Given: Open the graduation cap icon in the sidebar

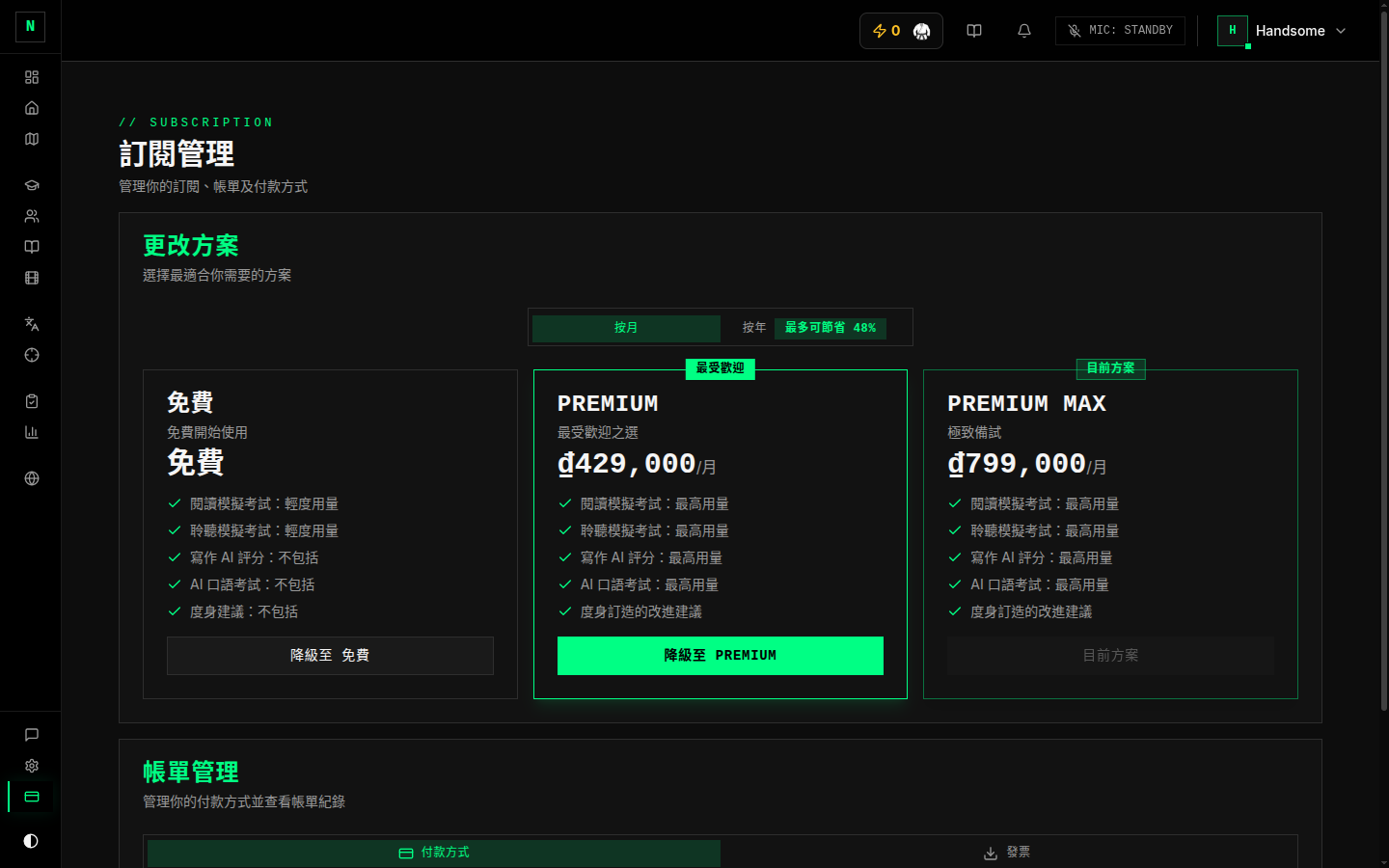Looking at the screenshot, I should (x=32, y=185).
